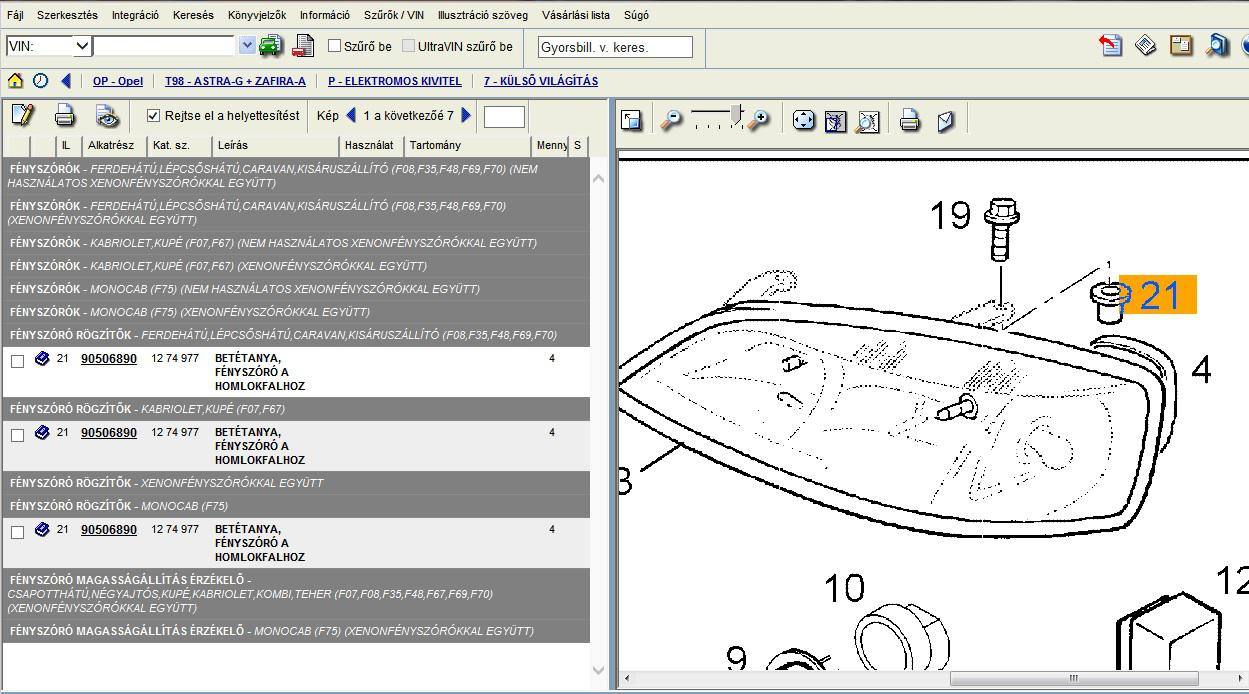The height and width of the screenshot is (694, 1249).
Task: Zoom out the illustration with magnifier minus
Action: click(671, 120)
